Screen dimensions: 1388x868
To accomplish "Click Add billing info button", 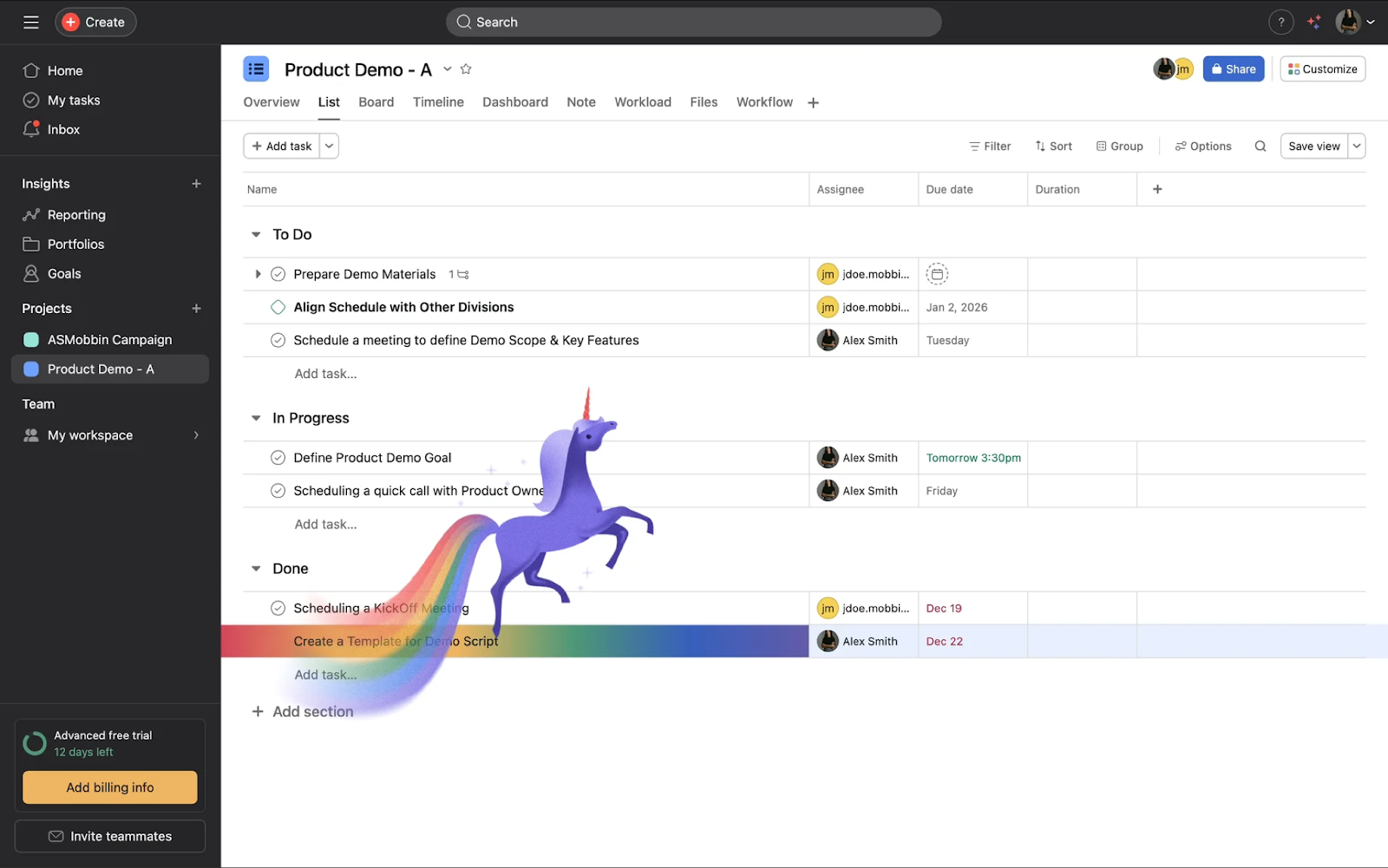I will click(110, 787).
